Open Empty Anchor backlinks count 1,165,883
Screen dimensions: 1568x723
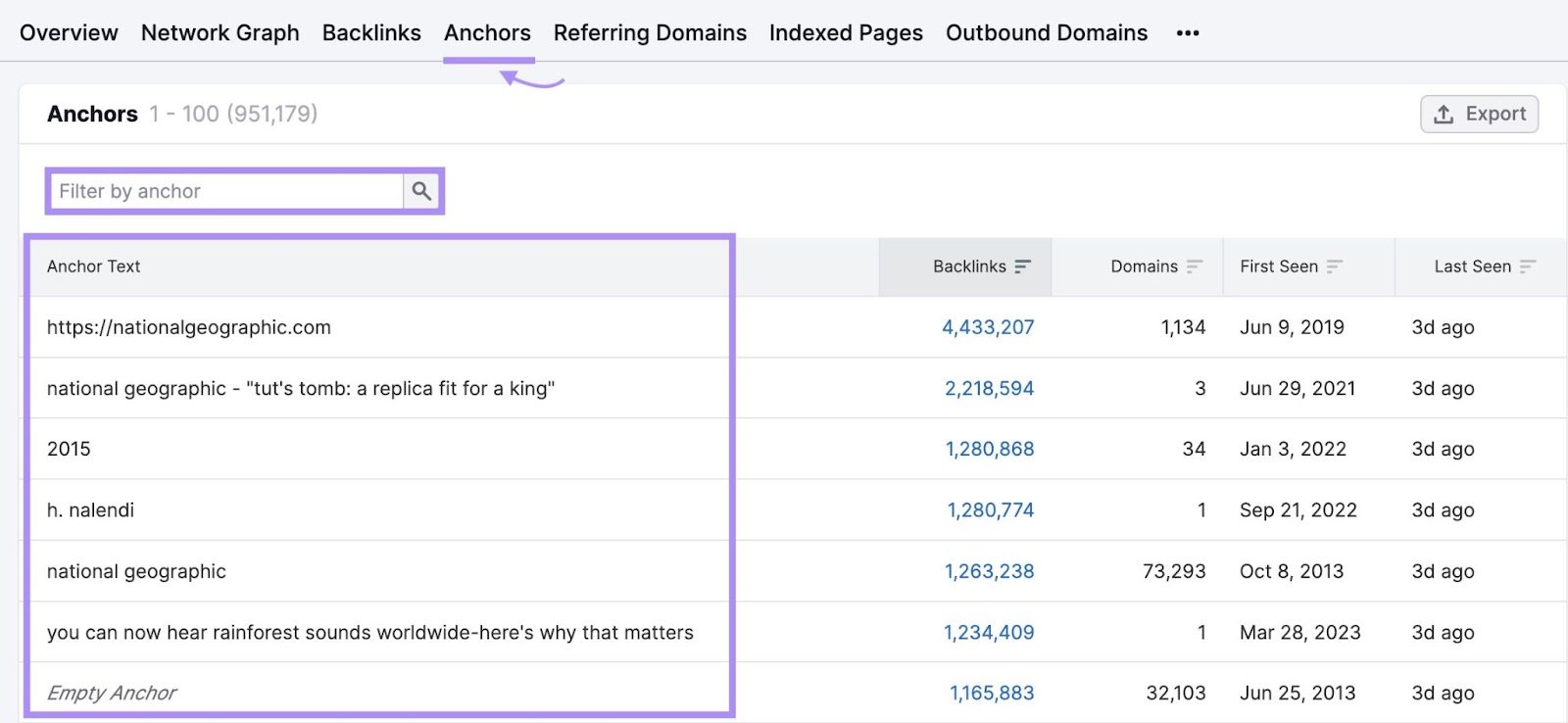pos(991,694)
